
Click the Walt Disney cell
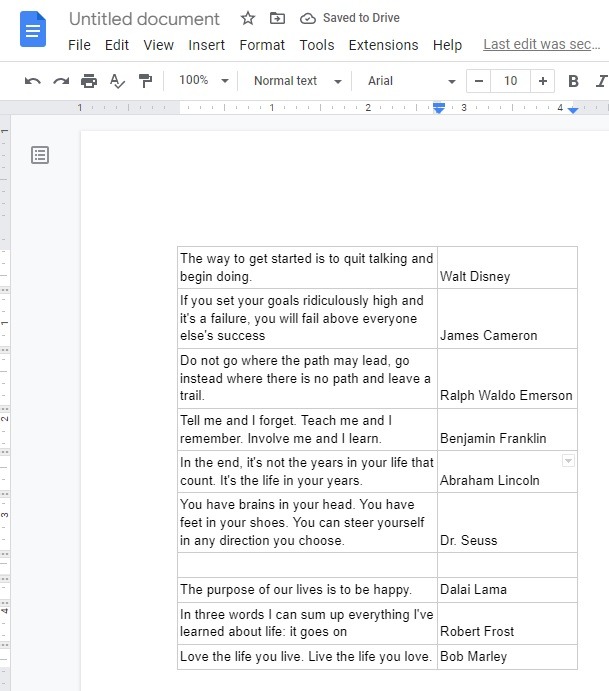[507, 267]
